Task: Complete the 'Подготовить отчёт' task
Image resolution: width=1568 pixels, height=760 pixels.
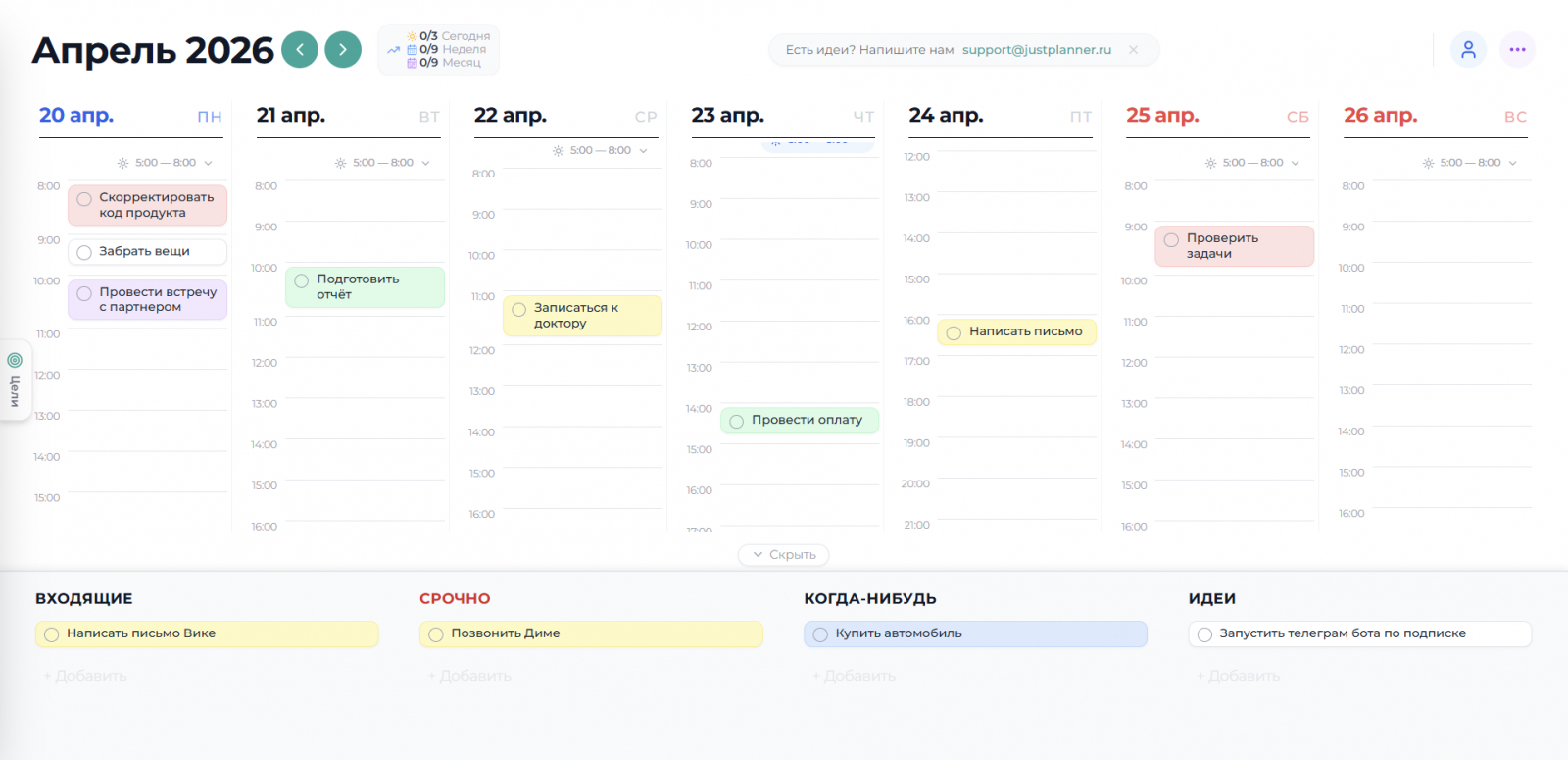Action: tap(302, 281)
